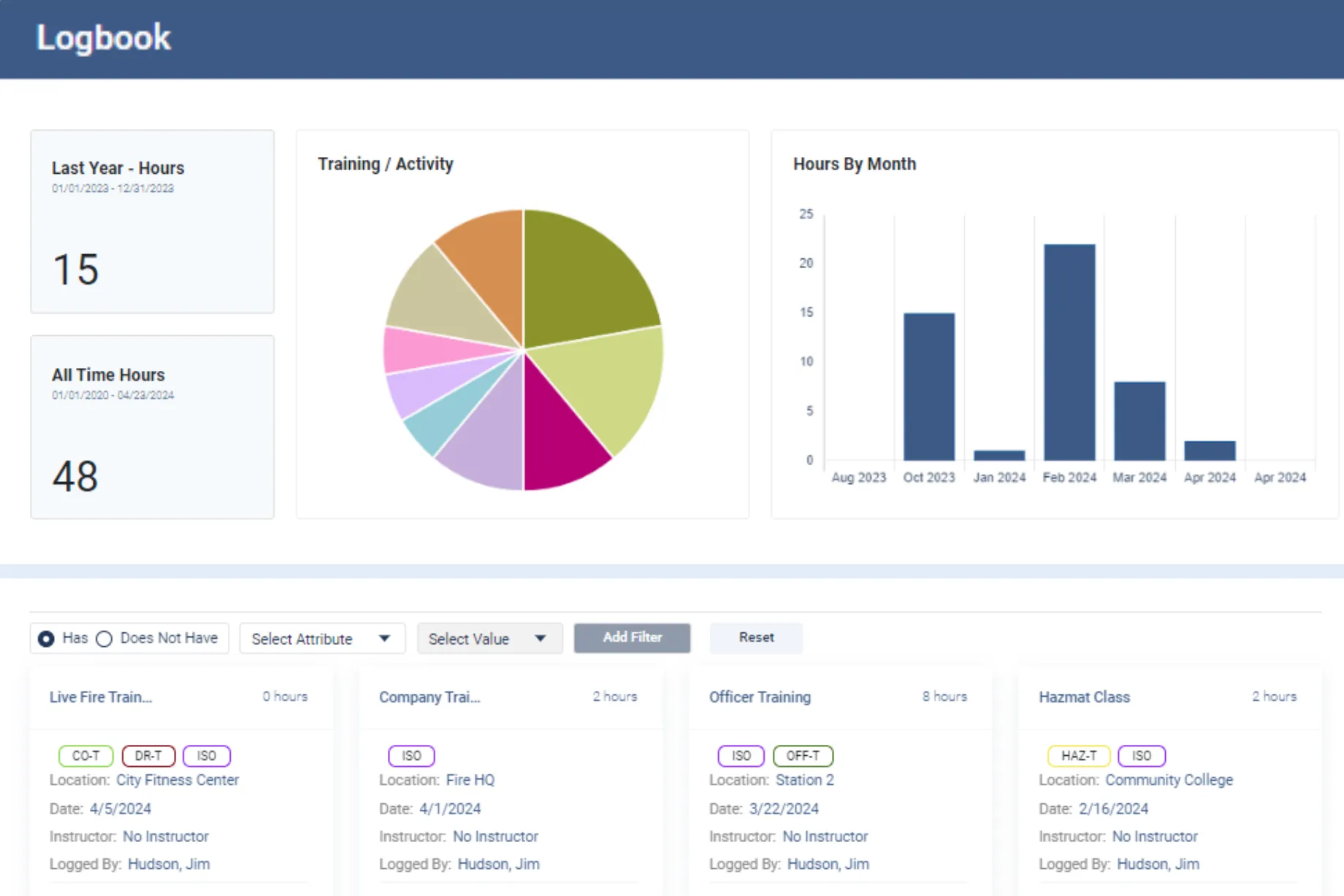This screenshot has width=1344, height=896.
Task: Click the Oct 2023 bar in chart
Action: 929,387
